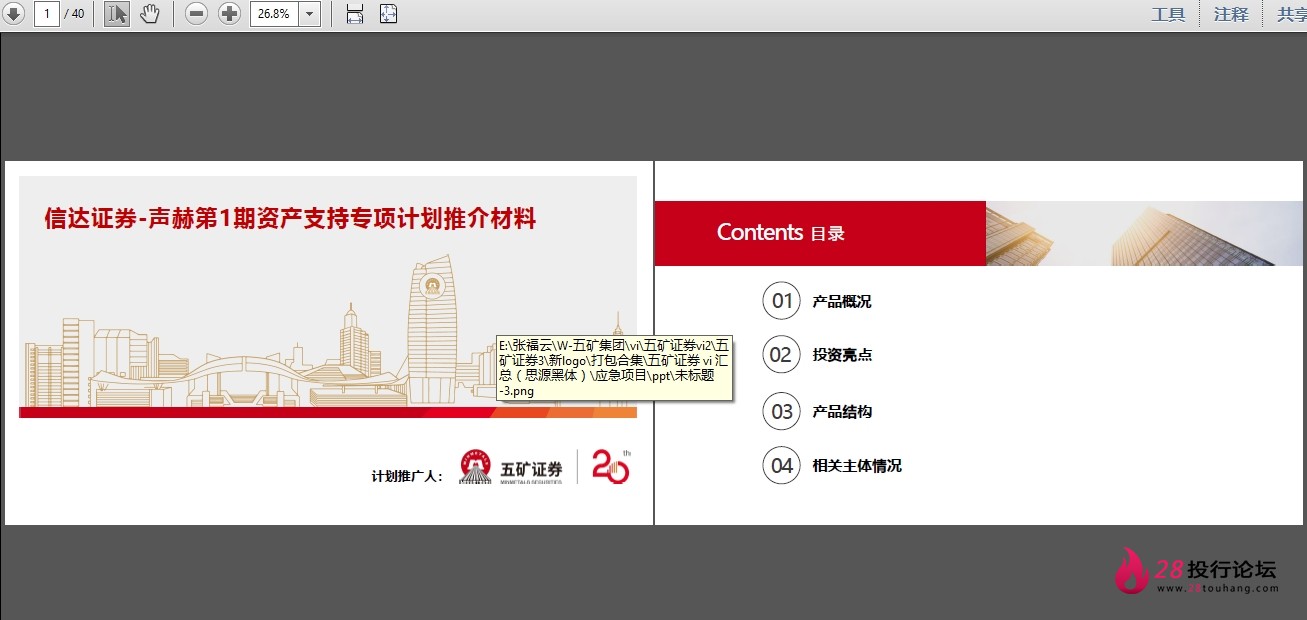This screenshot has height=620, width=1307.
Task: Zoom out with the minus button
Action: (197, 14)
